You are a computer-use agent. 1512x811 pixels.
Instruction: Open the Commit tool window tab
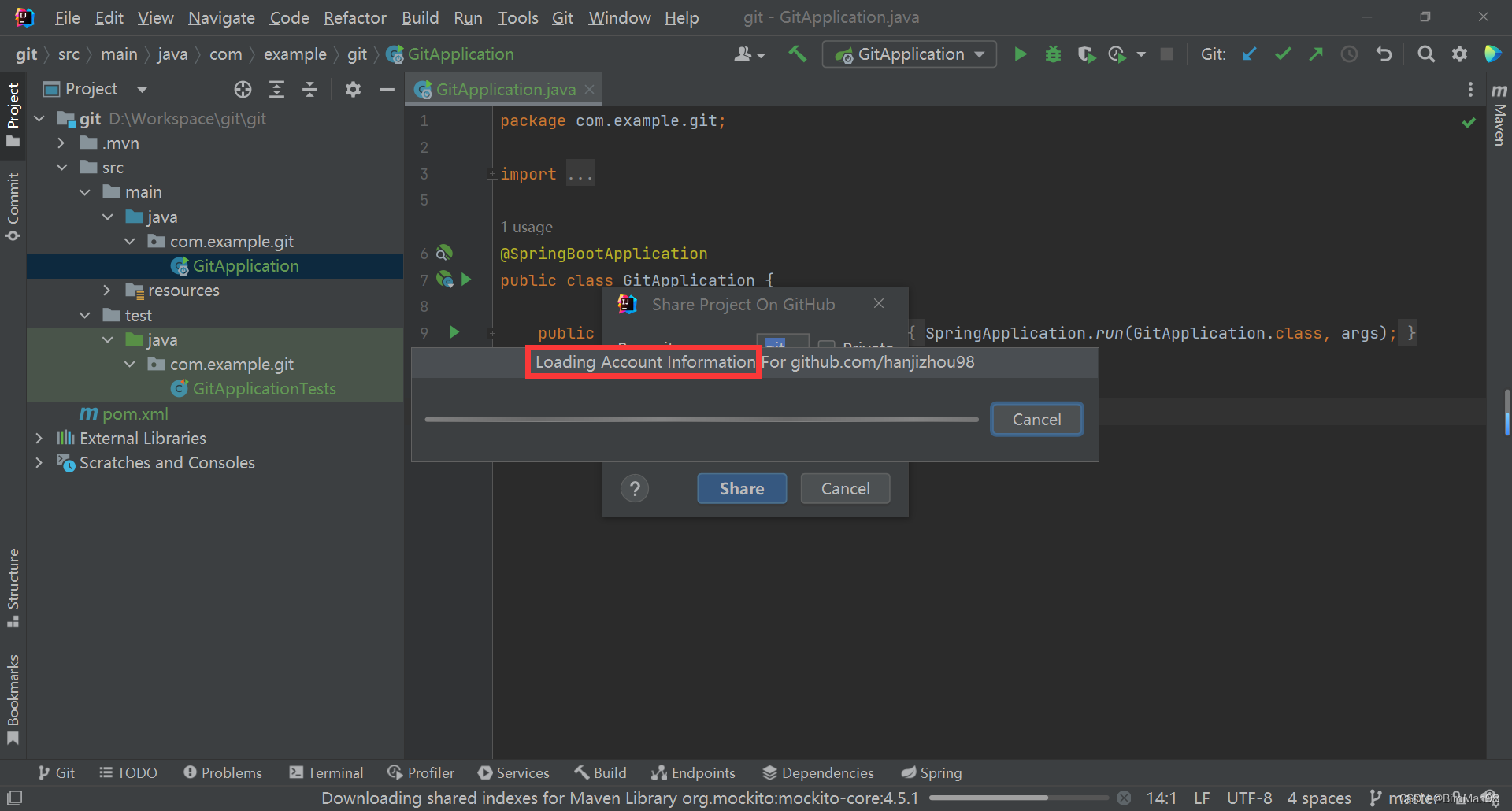(13, 207)
